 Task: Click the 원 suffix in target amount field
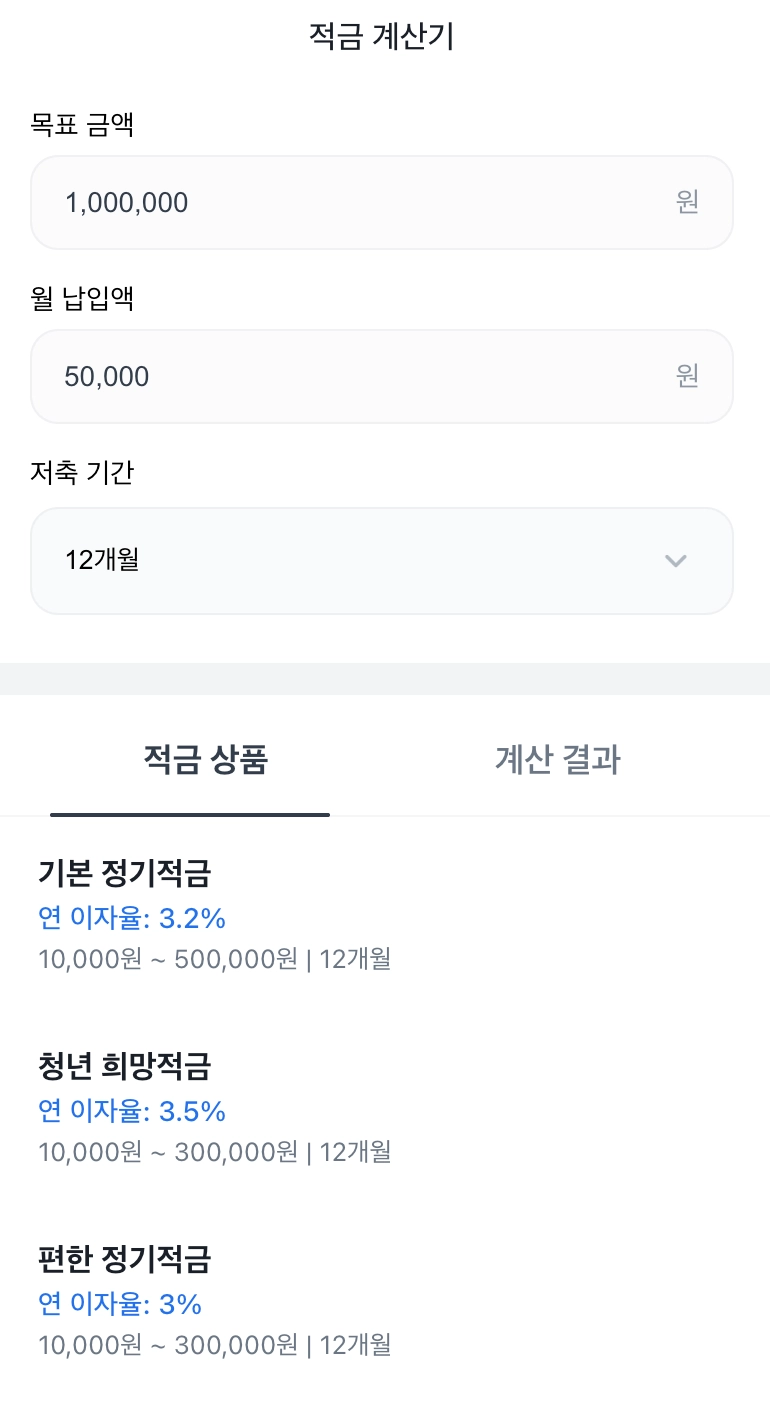(687, 203)
